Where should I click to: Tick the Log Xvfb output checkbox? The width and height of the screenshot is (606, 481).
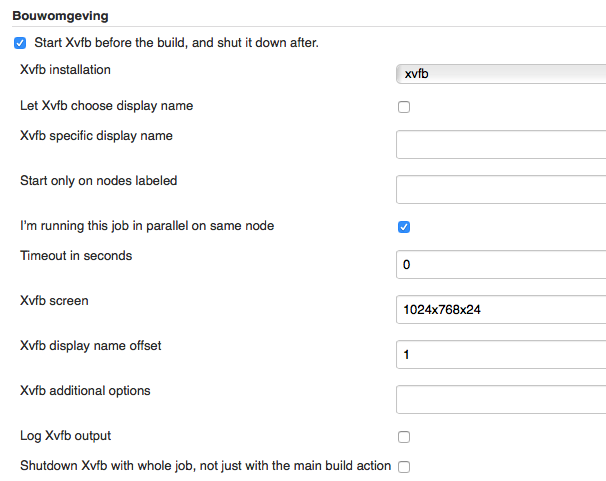pos(404,437)
